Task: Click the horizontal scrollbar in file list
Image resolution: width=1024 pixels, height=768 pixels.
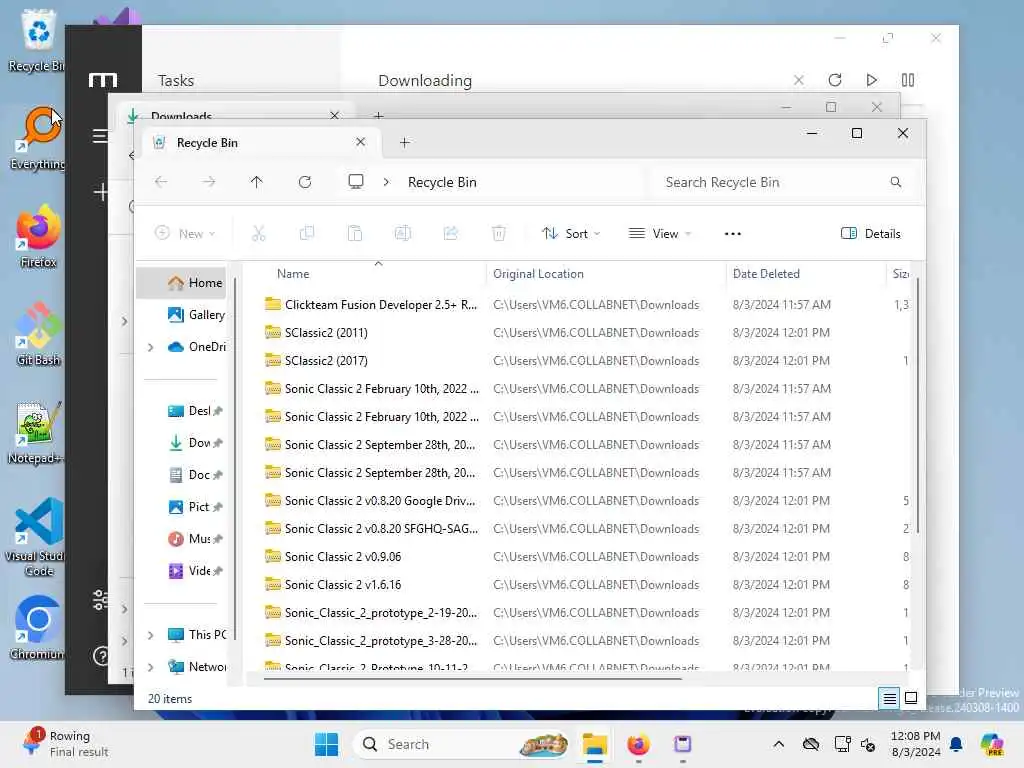Action: [472, 679]
